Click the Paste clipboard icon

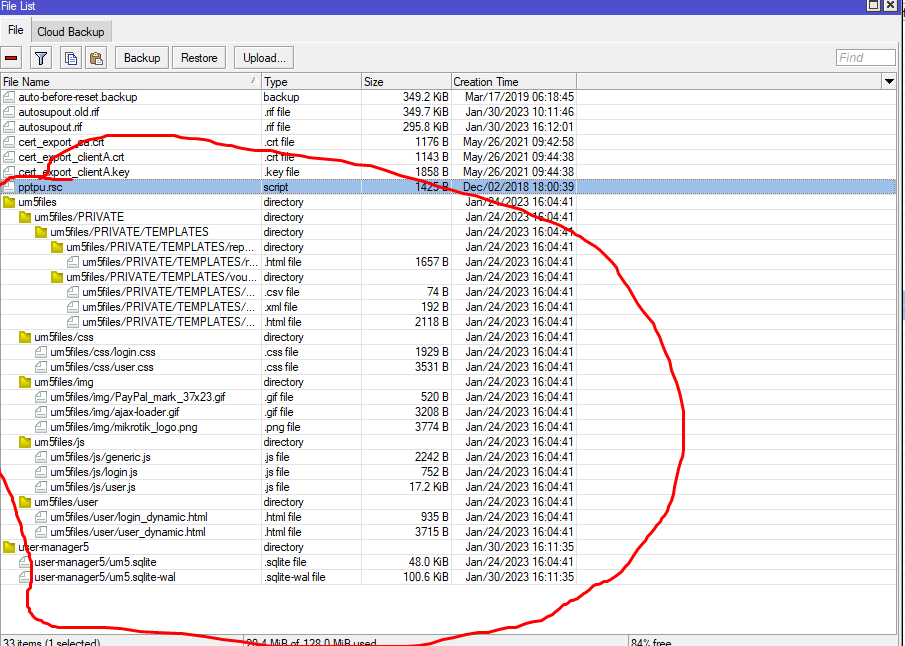[x=95, y=58]
